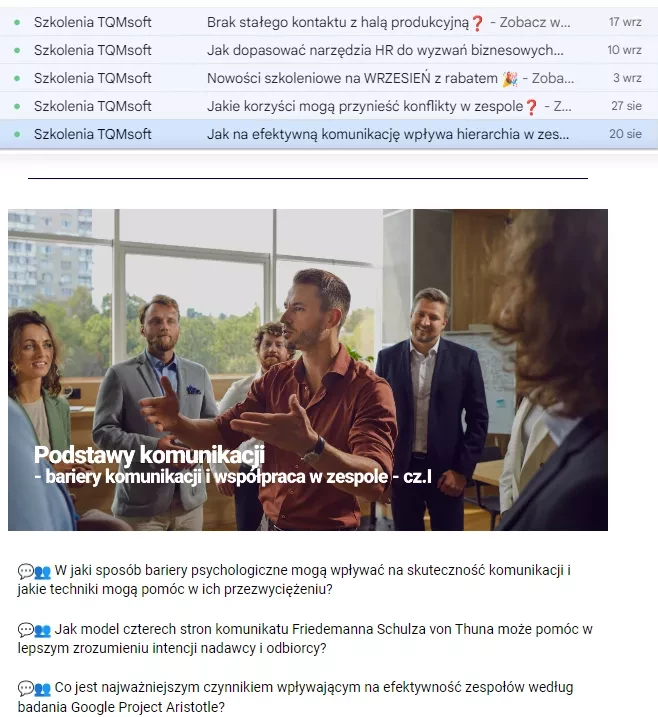Click the people icon before Google Project Aristotle question
This screenshot has height=717, width=658.
pyautogui.click(x=43, y=688)
